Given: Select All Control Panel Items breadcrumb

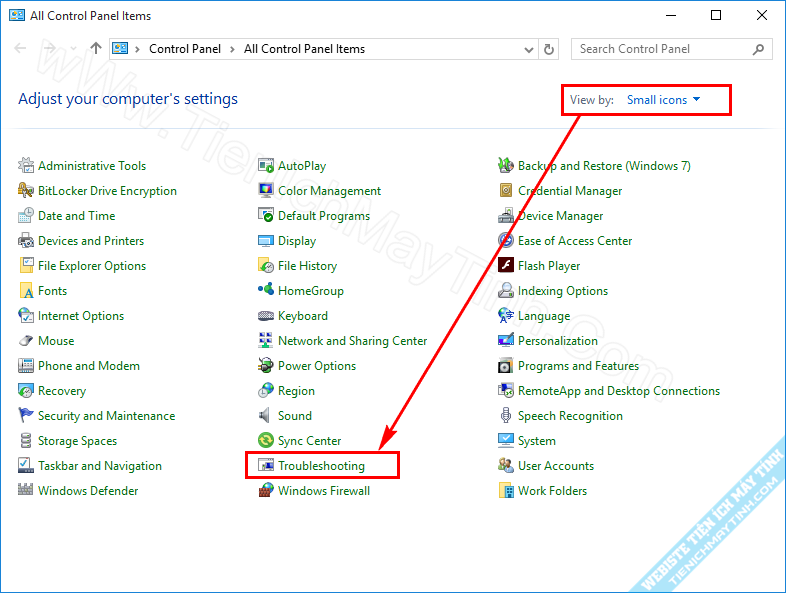Looking at the screenshot, I should (304, 49).
